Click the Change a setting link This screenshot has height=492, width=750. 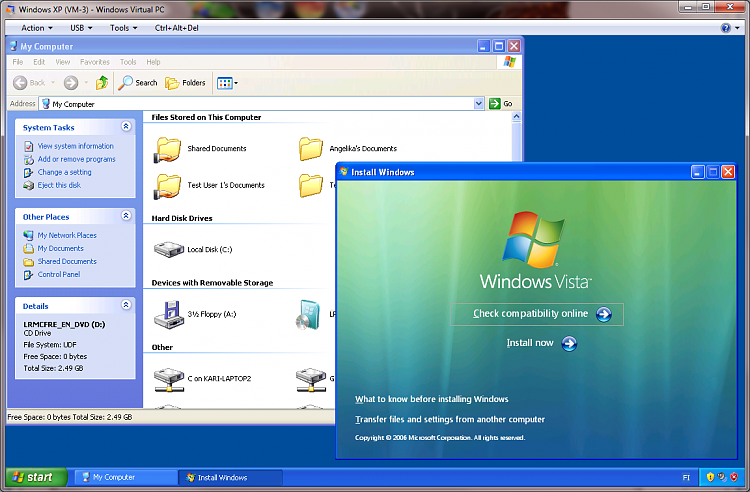click(x=65, y=172)
